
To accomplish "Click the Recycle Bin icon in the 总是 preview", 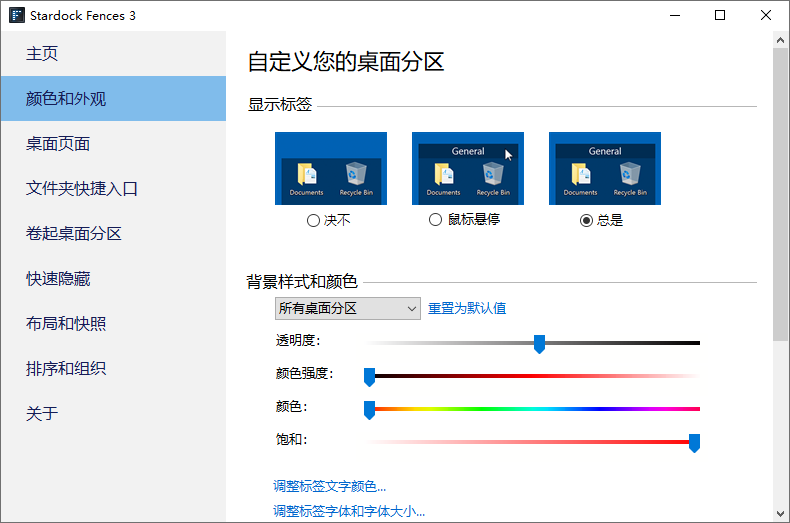I will coord(630,174).
